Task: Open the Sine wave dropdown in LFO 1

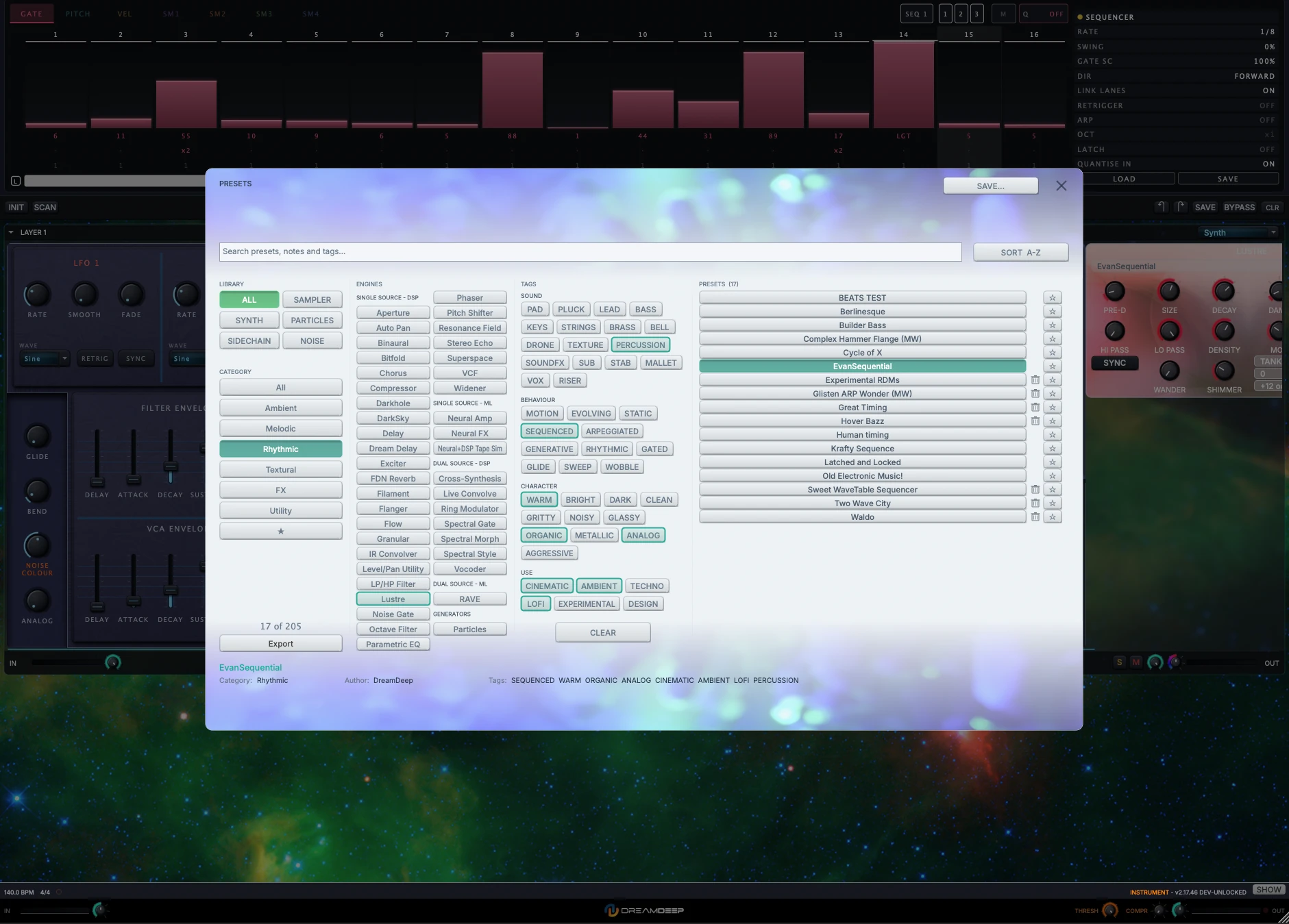Action: click(x=45, y=359)
